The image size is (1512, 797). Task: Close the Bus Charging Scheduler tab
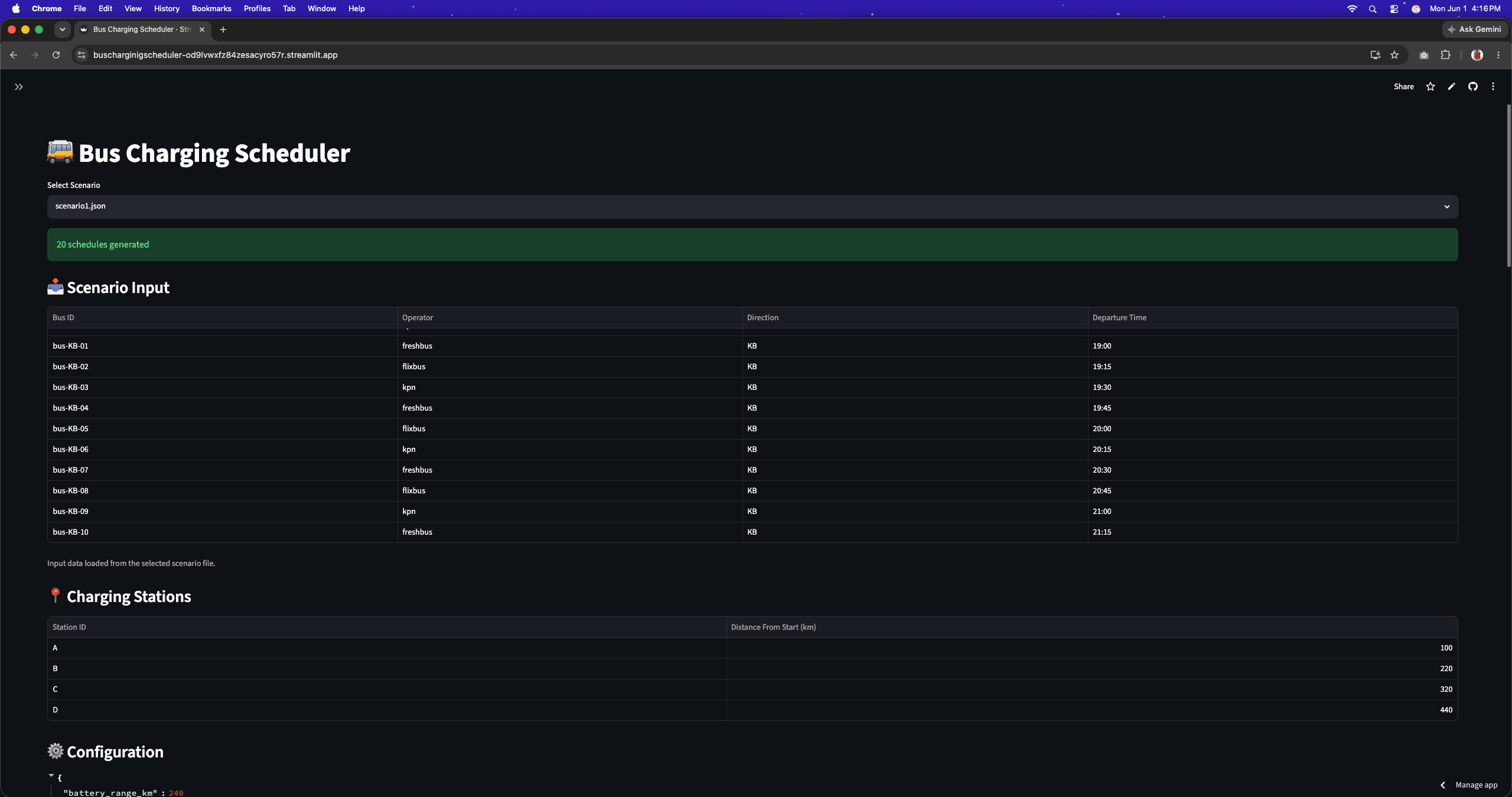tap(202, 30)
